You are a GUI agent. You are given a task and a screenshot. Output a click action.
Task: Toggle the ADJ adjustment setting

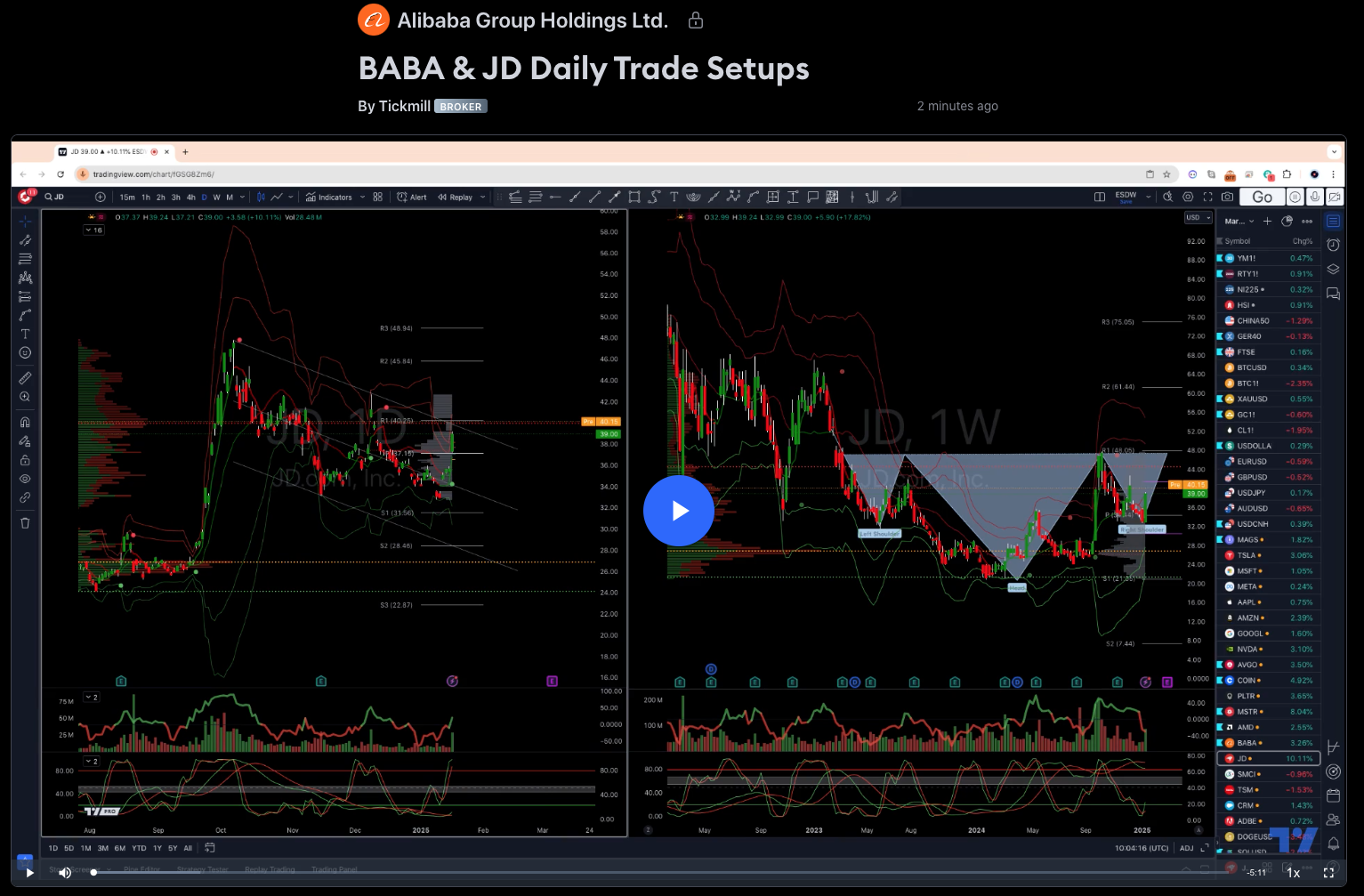[1186, 848]
